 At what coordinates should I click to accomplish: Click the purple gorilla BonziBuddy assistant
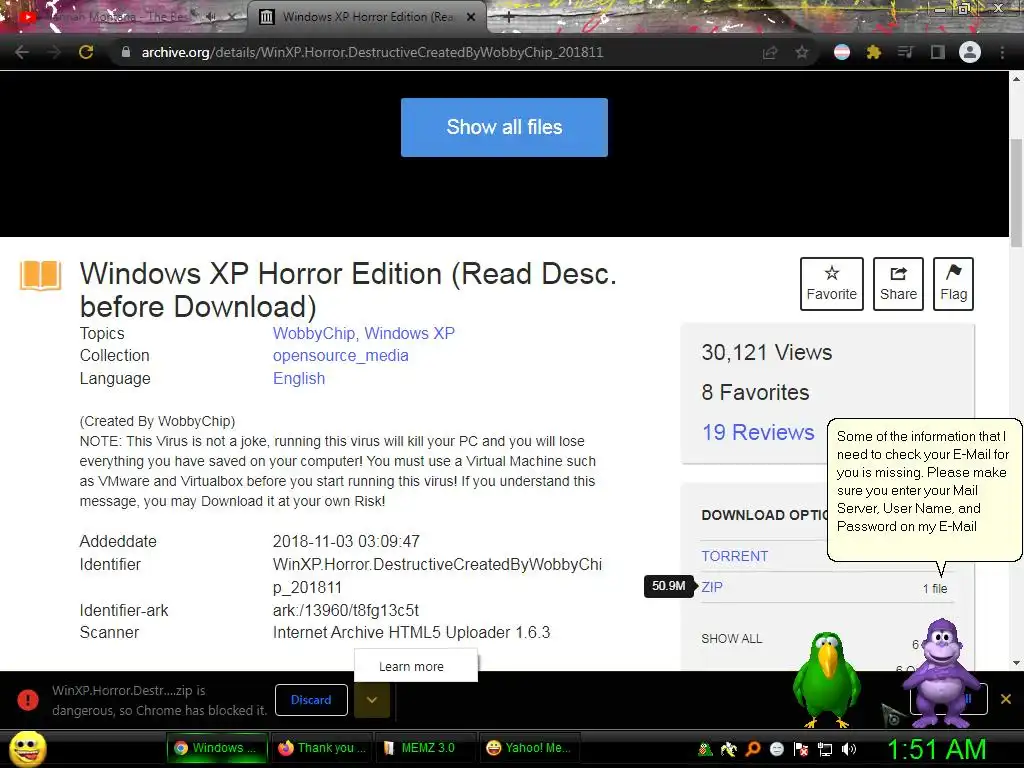[x=940, y=673]
